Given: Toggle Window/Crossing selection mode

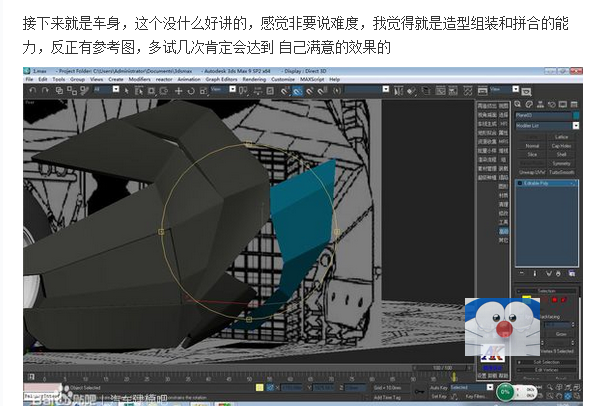Looking at the screenshot, I should pos(163,91).
